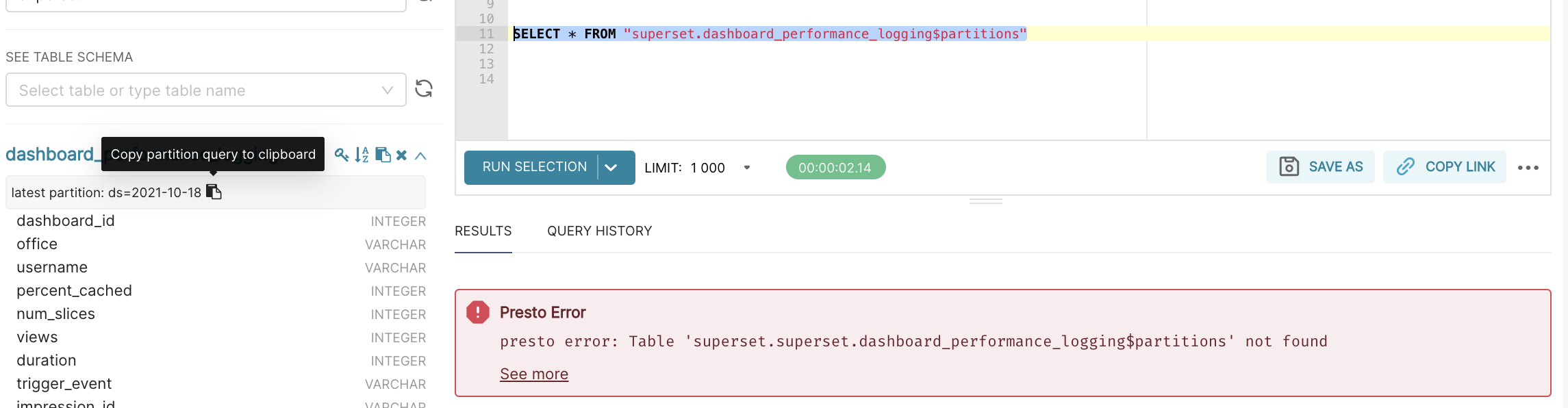Click the Presto Error stop icon
This screenshot has height=408, width=1568.
click(478, 314)
